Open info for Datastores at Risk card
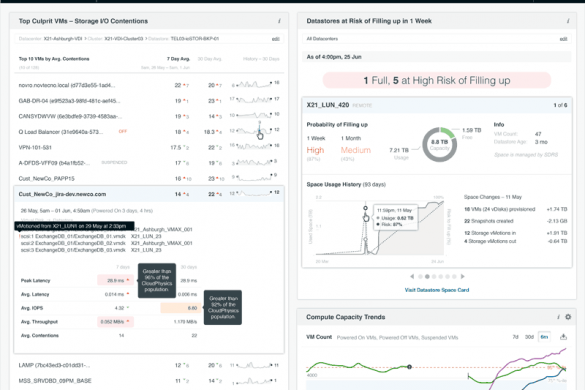 click(x=568, y=21)
